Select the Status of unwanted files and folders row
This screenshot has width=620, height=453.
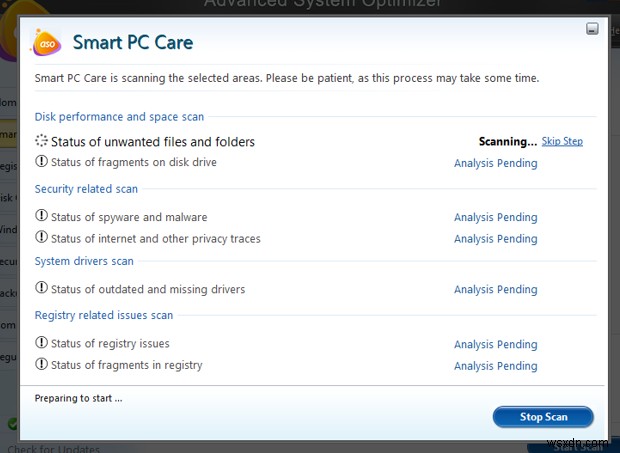[153, 142]
